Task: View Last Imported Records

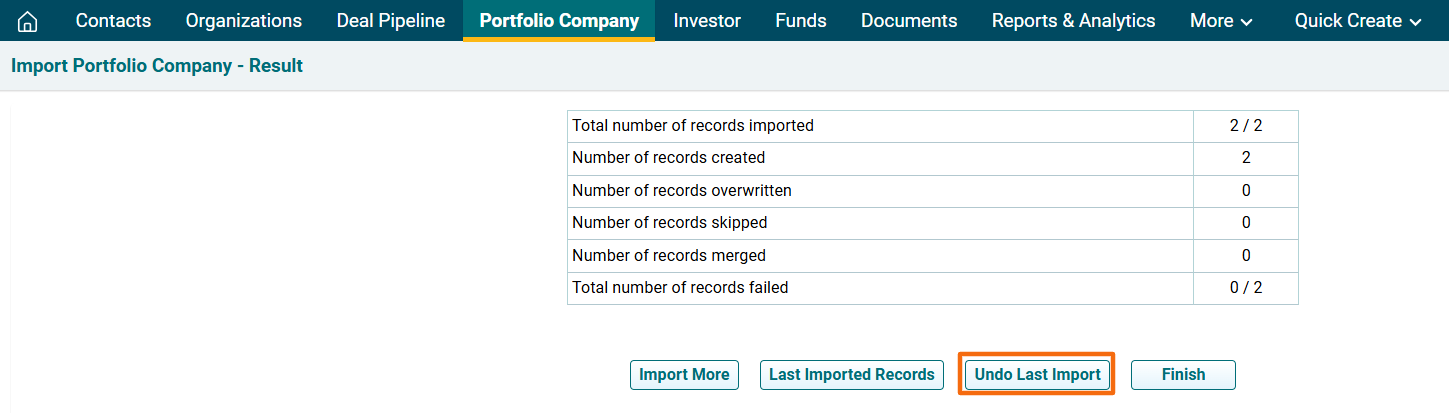Action: tap(851, 375)
